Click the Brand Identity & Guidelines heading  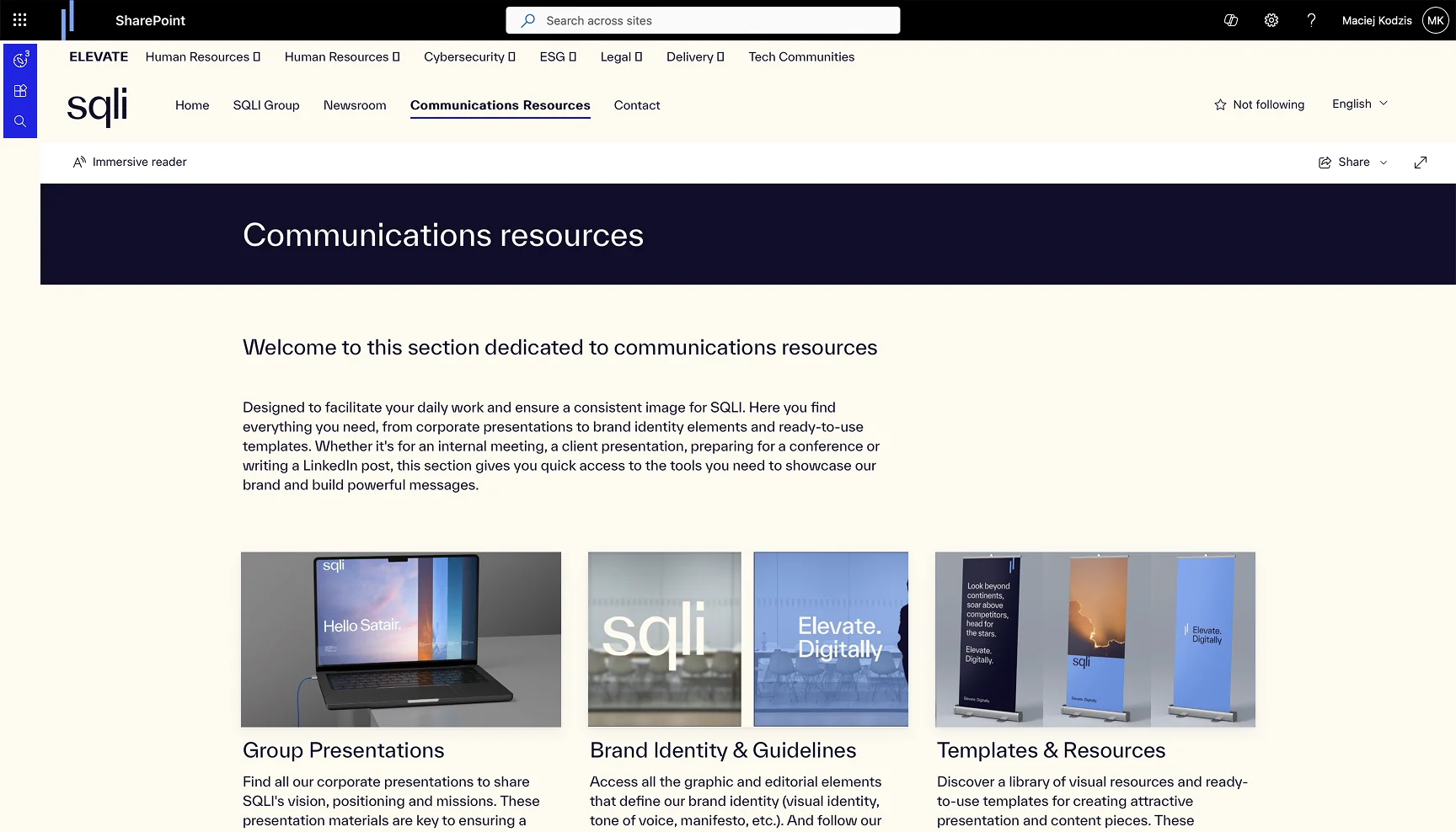click(x=723, y=750)
